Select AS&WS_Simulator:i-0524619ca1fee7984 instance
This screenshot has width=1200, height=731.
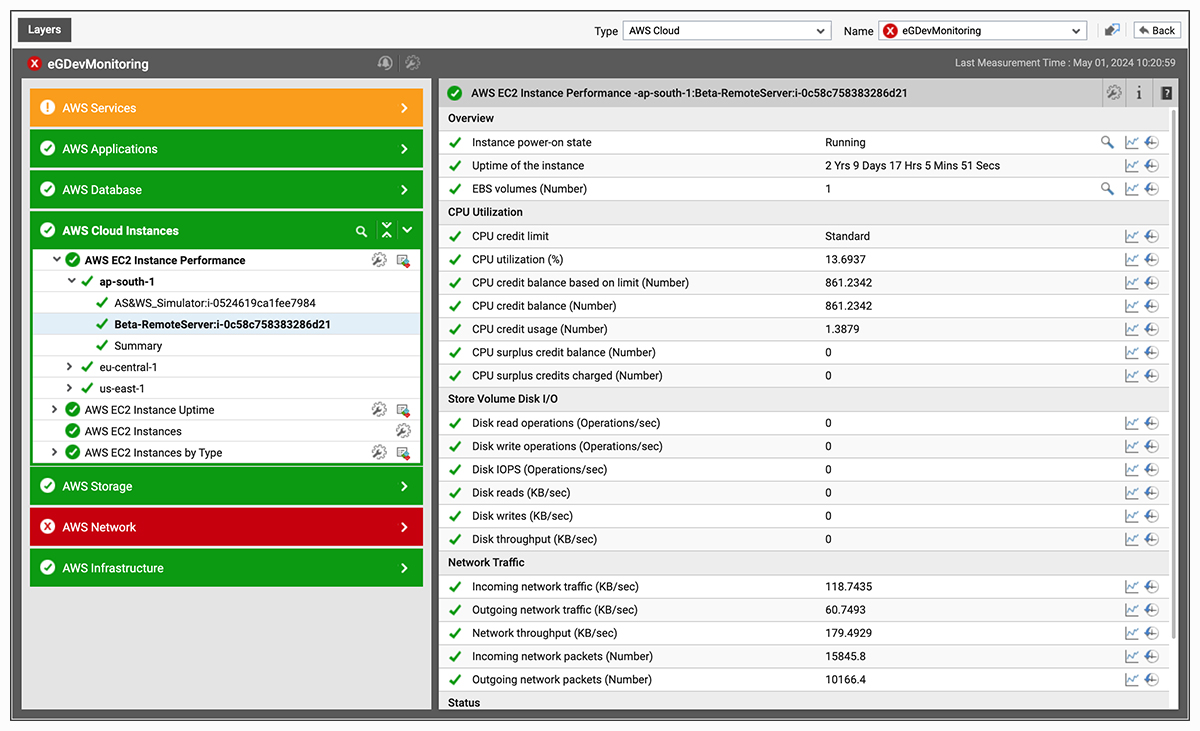click(x=215, y=303)
